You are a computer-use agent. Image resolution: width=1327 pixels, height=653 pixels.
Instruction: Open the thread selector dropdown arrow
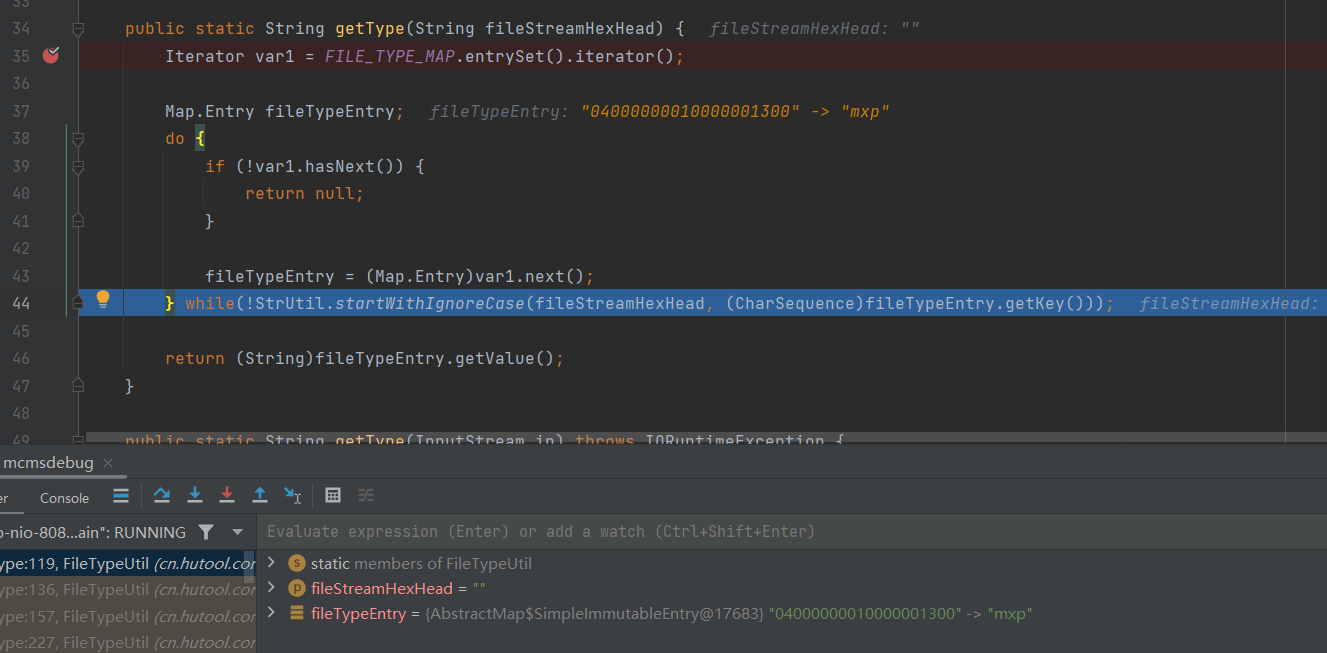pos(237,532)
